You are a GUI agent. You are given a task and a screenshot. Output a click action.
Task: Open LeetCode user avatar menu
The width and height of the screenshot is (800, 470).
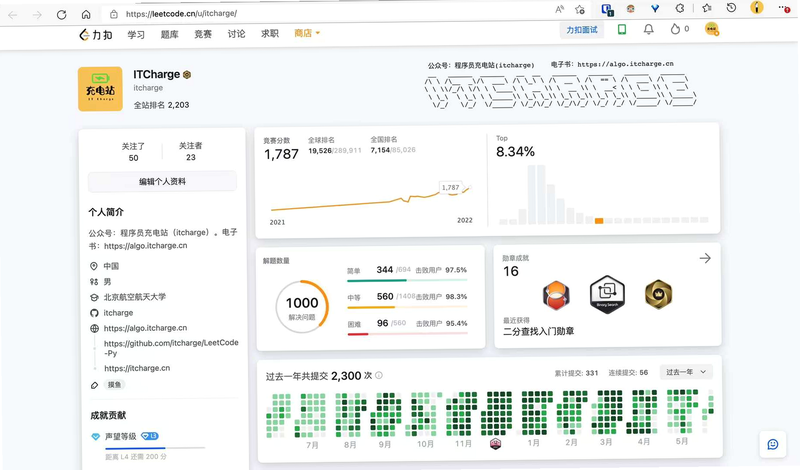[712, 29]
